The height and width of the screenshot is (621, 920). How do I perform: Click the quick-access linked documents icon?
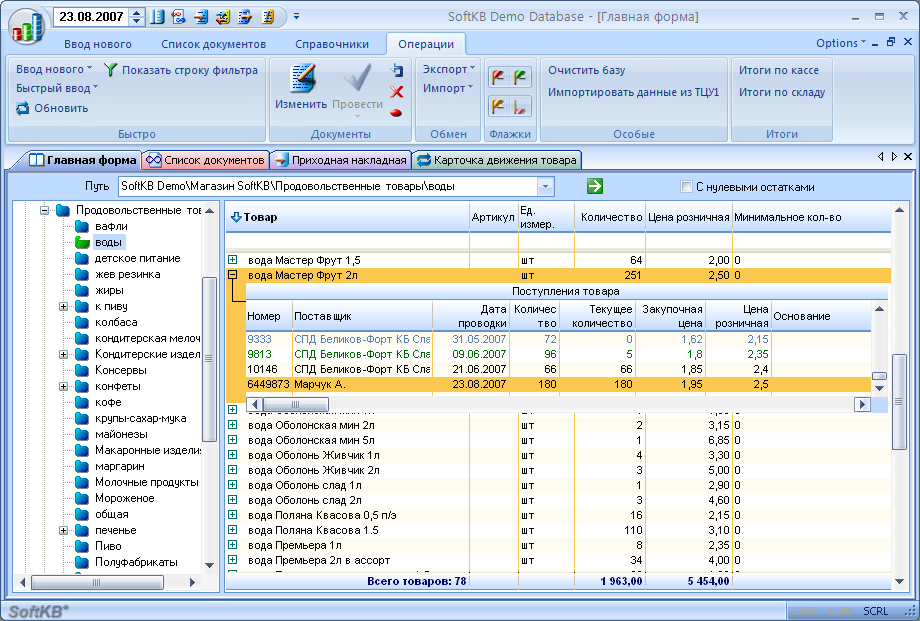coord(178,16)
